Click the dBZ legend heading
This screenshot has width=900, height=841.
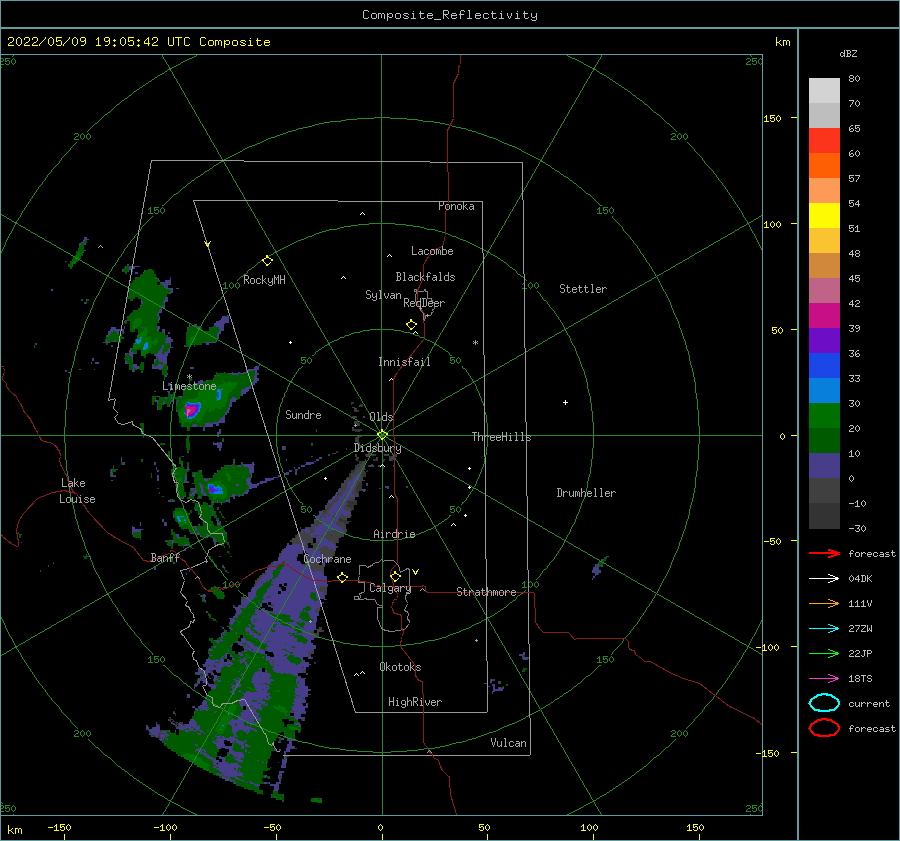coord(848,53)
